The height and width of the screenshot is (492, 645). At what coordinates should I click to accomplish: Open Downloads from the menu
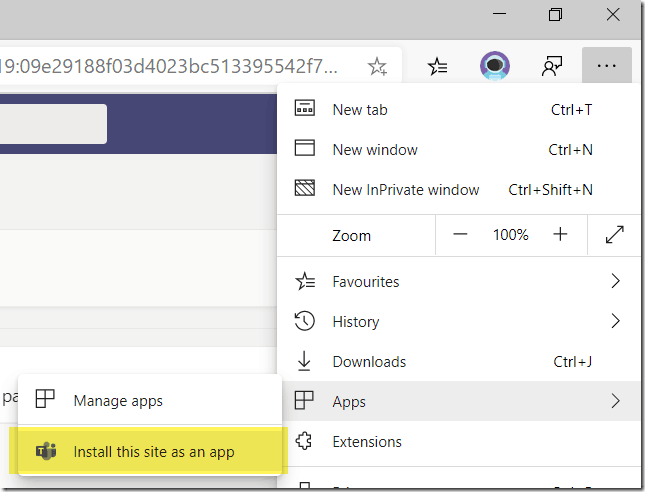(x=369, y=362)
